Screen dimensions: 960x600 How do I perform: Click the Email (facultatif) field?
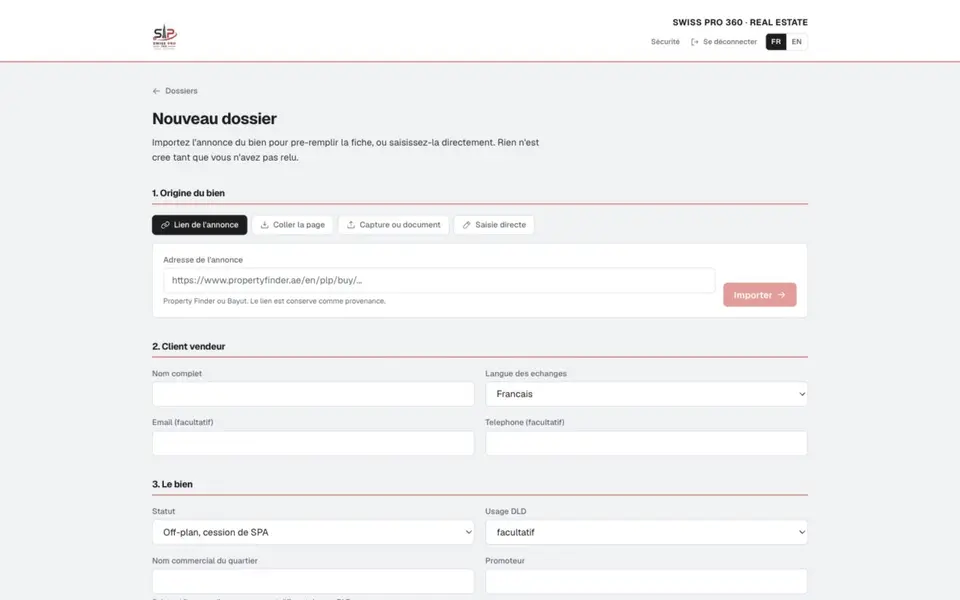[x=313, y=443]
